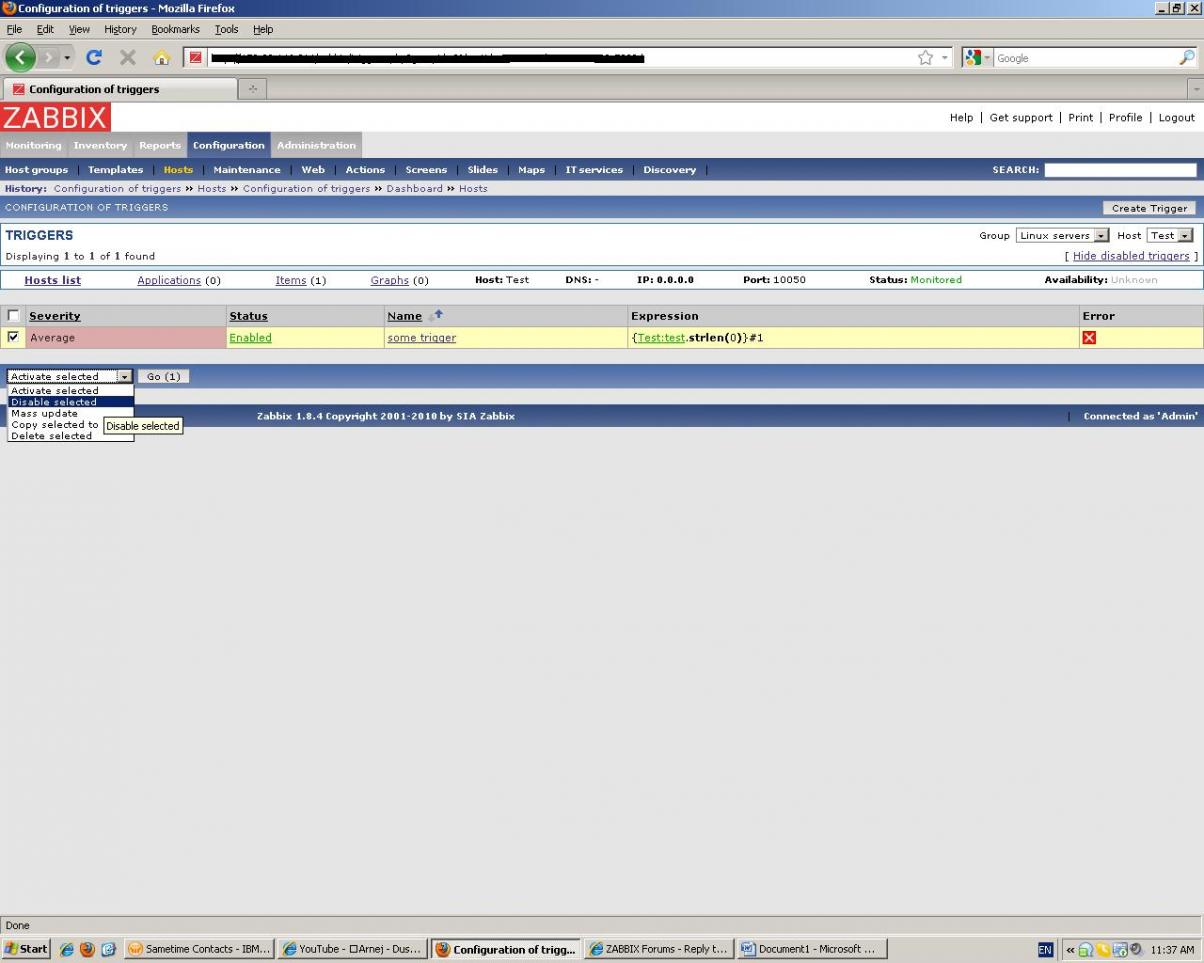
Task: Open the Actions submenu item
Action: click(365, 170)
